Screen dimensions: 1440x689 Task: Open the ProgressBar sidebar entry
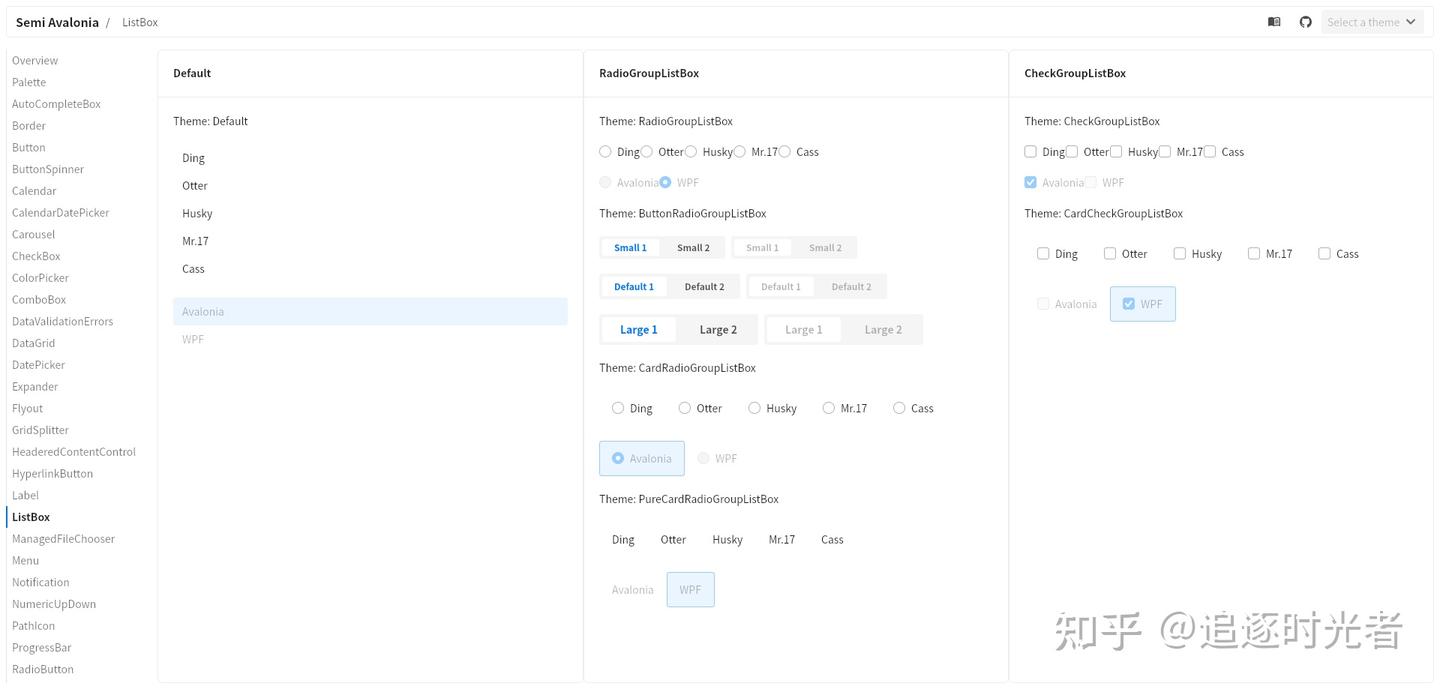[x=41, y=648]
